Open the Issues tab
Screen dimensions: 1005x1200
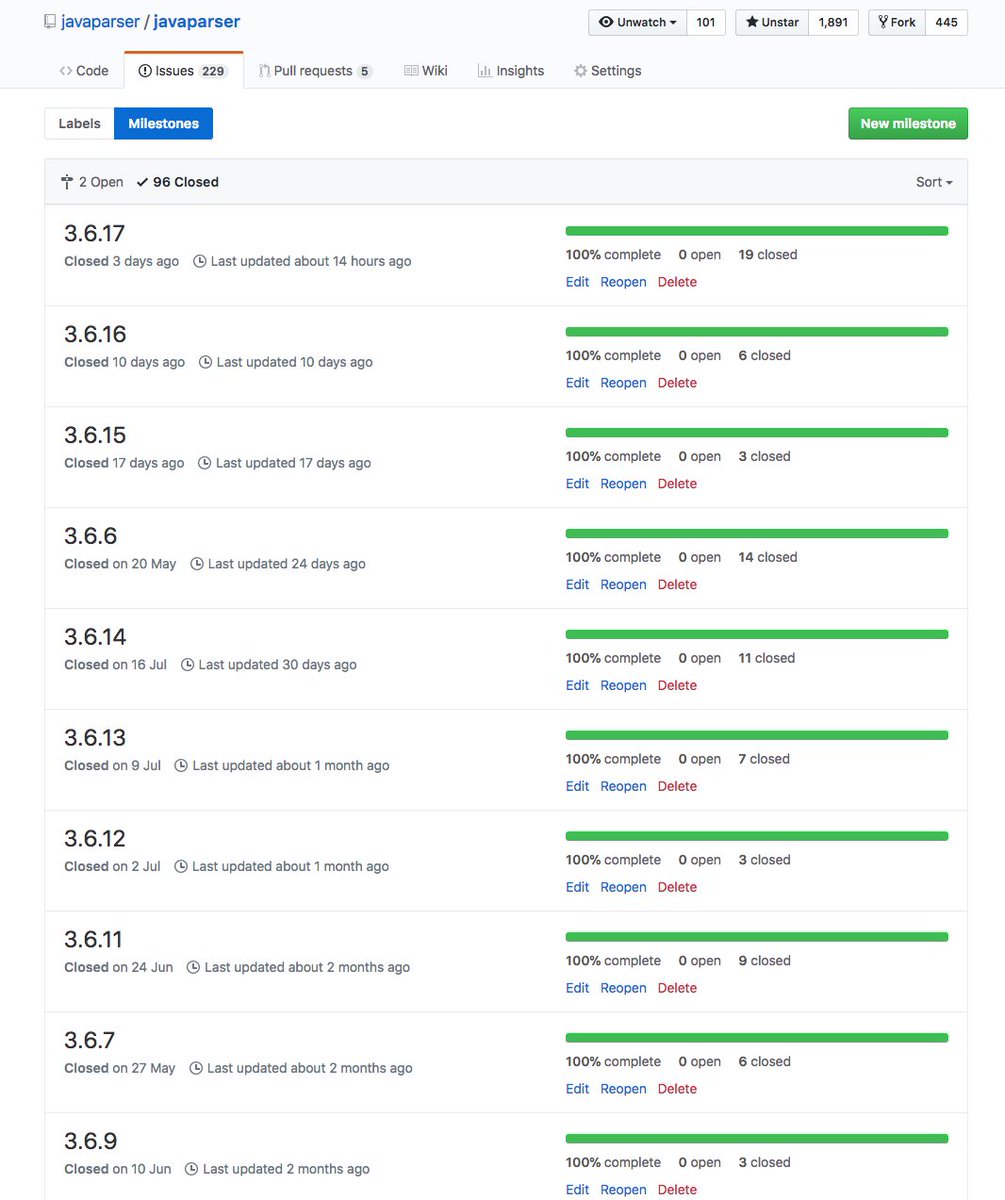point(183,71)
